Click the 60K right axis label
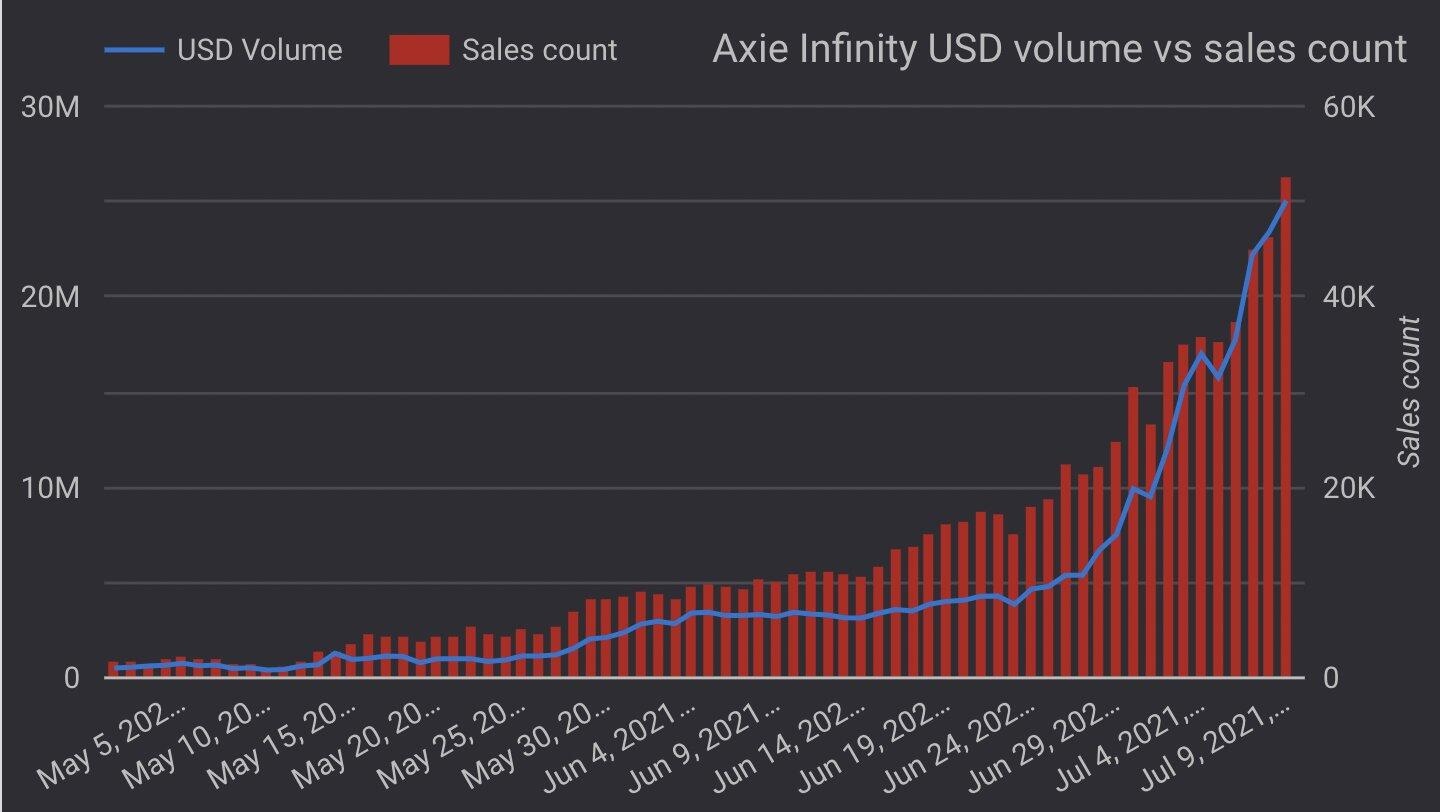The height and width of the screenshot is (812, 1440). point(1350,107)
